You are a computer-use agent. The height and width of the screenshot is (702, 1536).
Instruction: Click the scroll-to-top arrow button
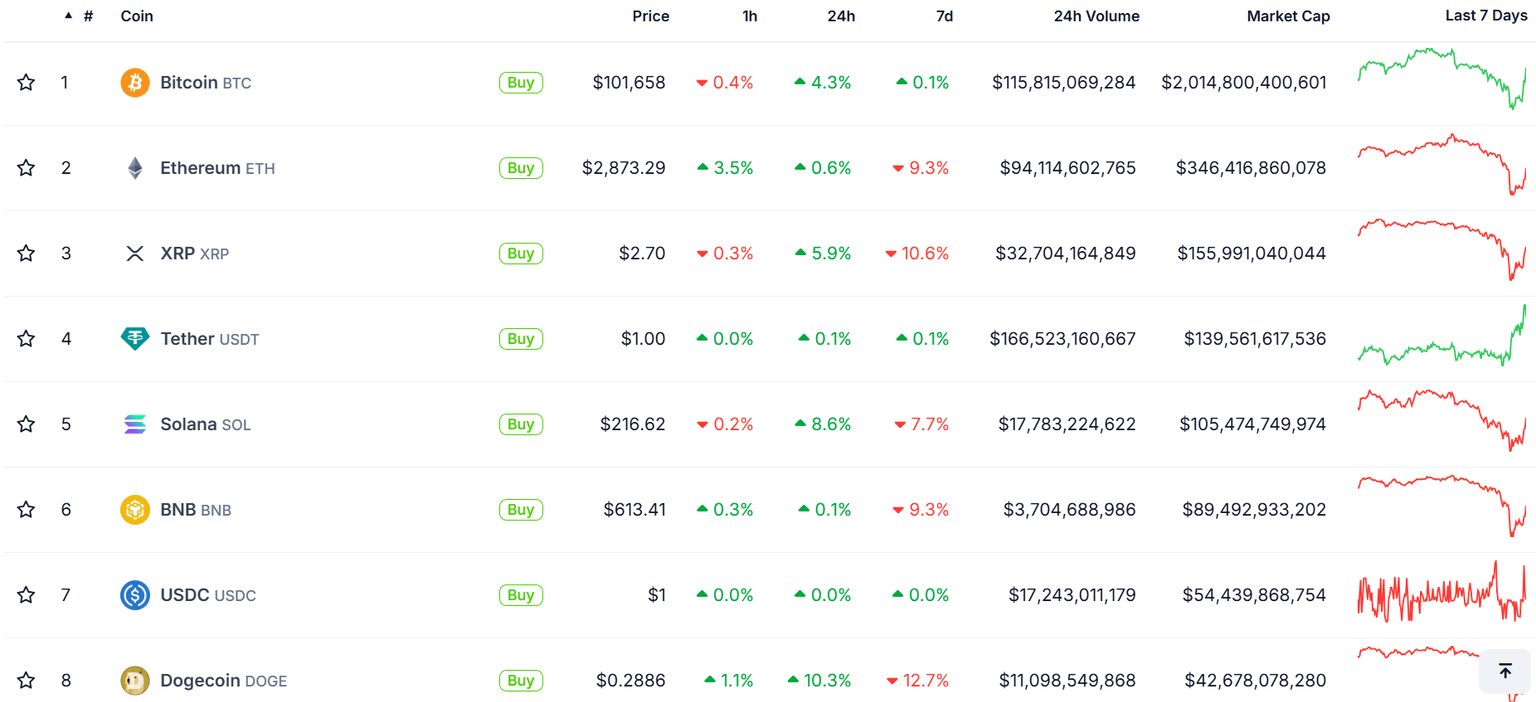coord(1504,671)
